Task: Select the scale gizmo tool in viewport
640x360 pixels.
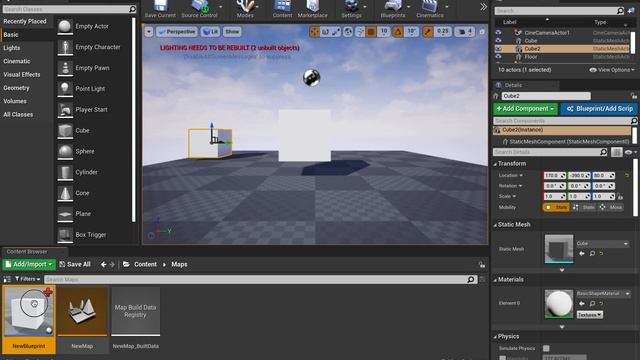Action: click(x=336, y=31)
